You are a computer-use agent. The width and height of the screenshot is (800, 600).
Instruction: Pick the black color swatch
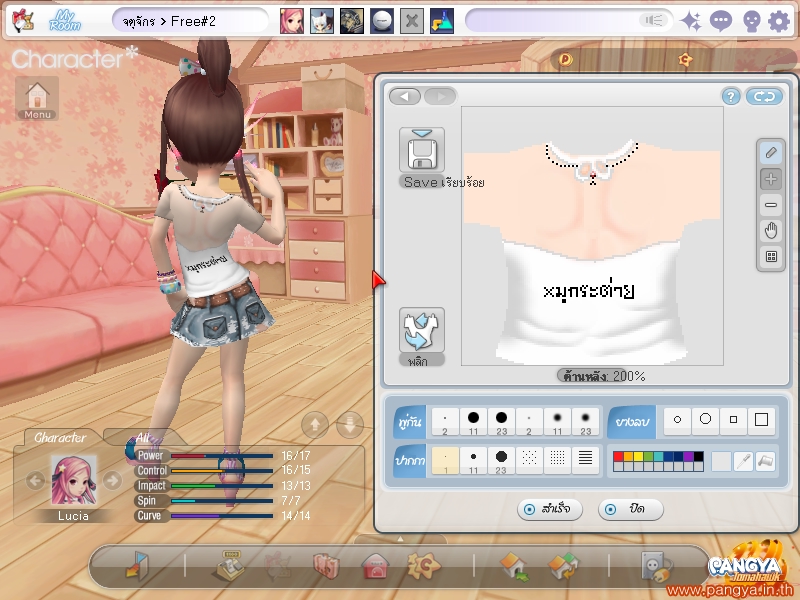tap(698, 457)
